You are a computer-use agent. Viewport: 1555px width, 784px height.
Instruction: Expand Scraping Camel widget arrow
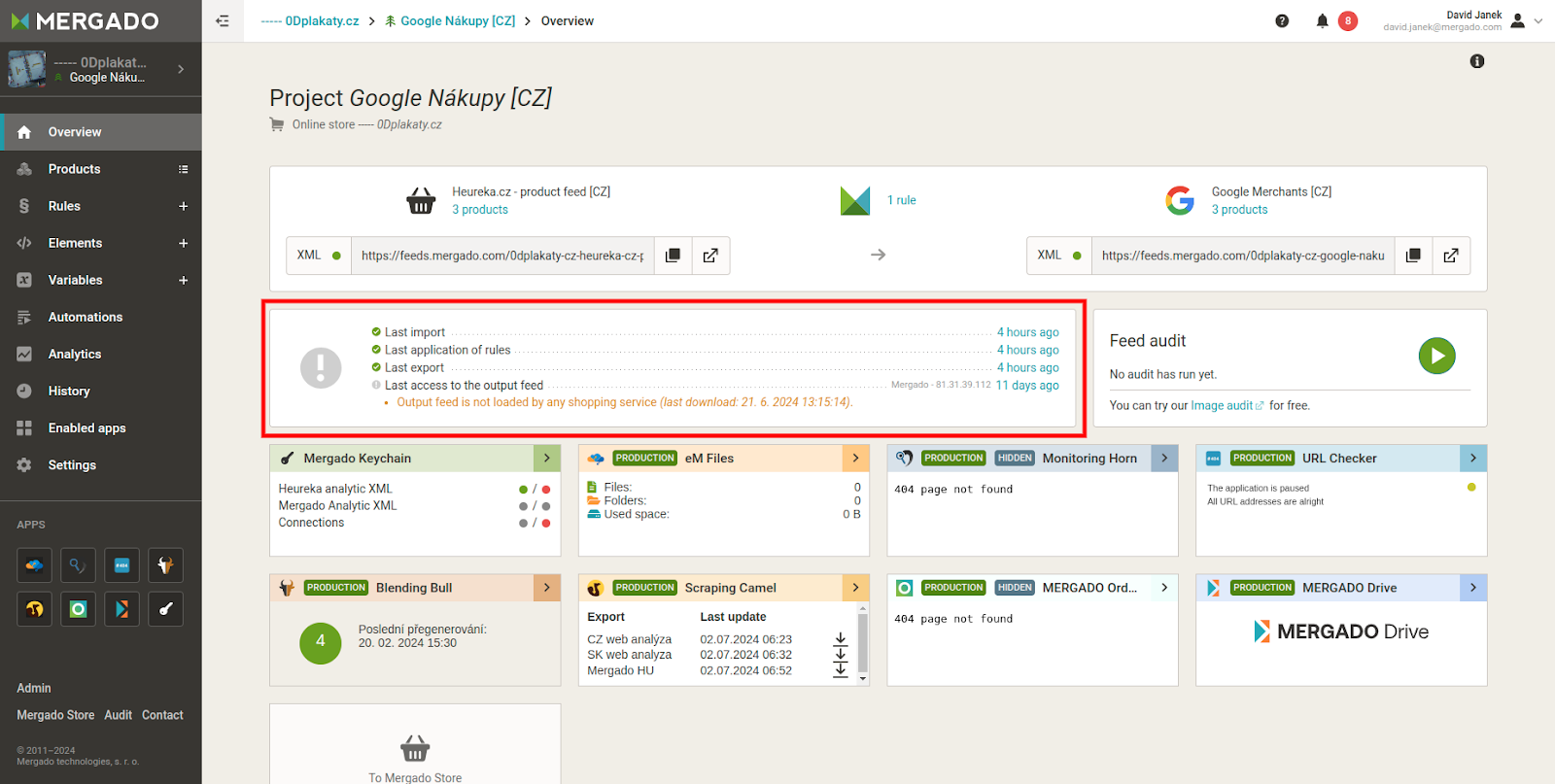point(856,588)
